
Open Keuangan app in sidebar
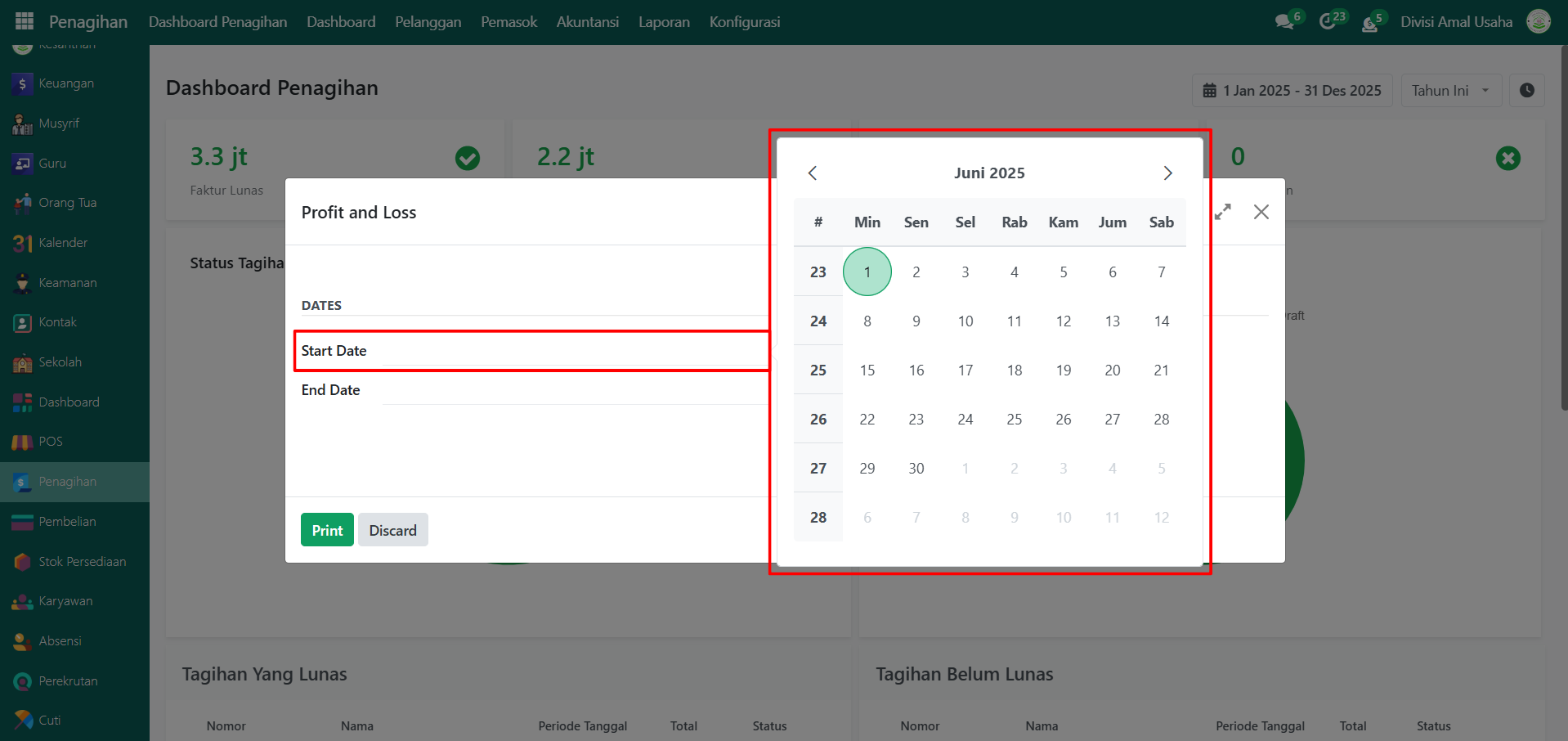[x=65, y=83]
